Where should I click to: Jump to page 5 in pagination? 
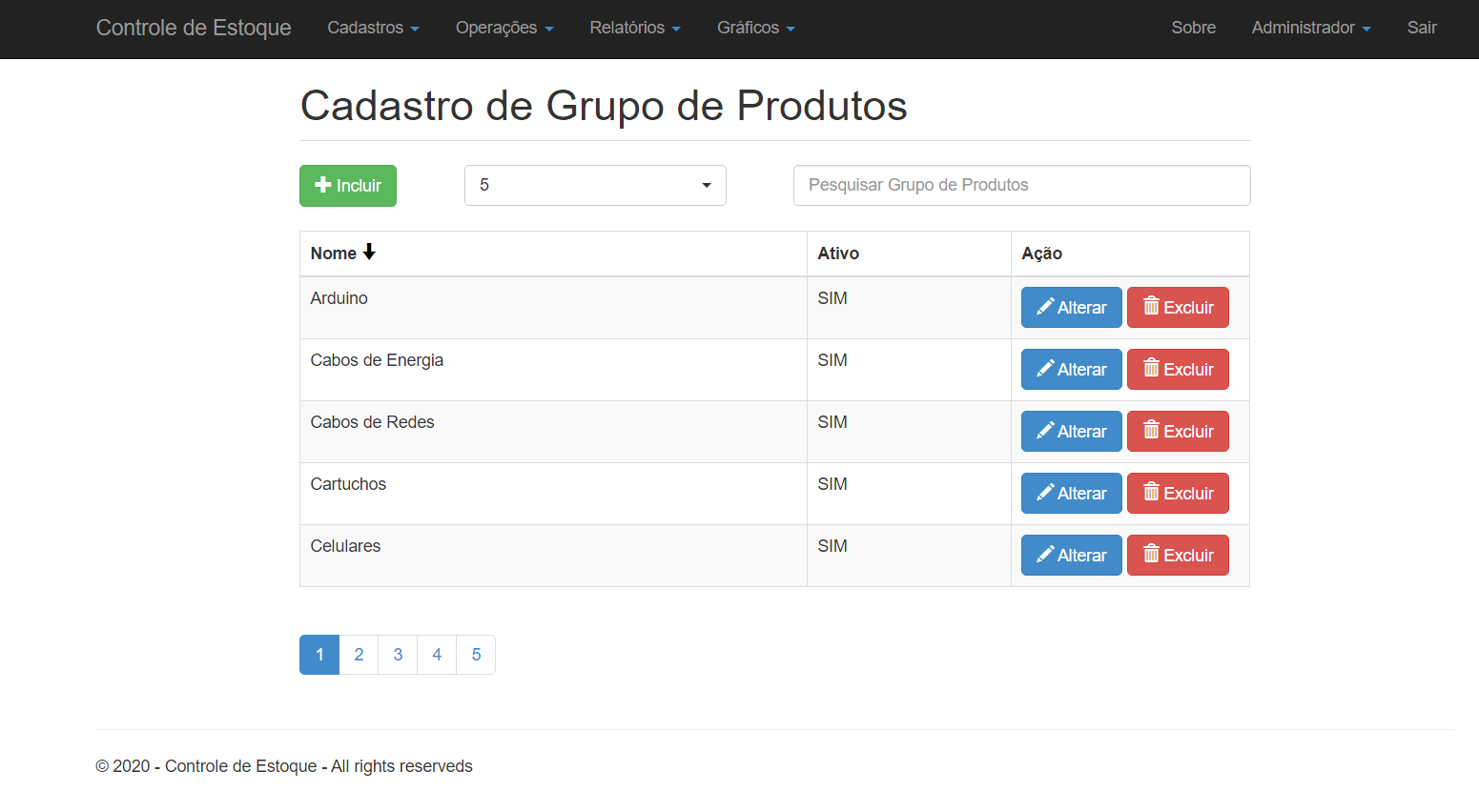476,655
